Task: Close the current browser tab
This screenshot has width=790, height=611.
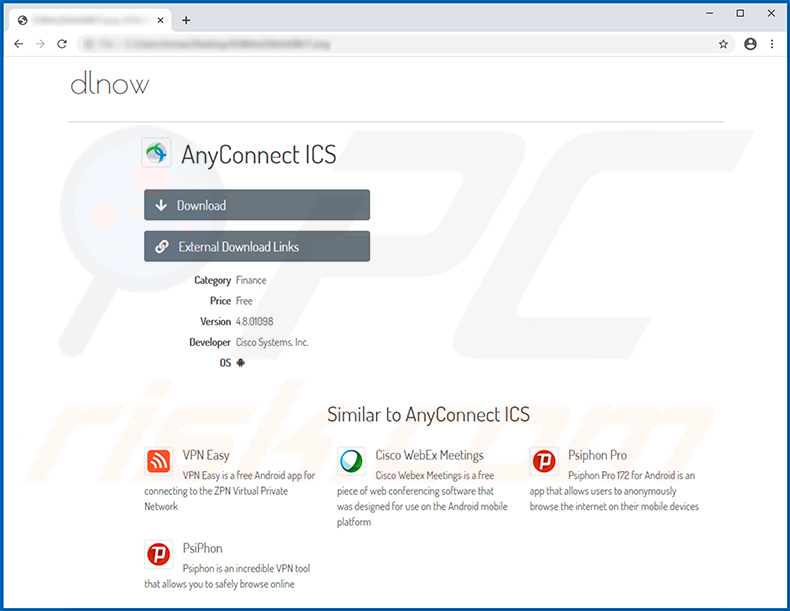Action: [x=160, y=20]
